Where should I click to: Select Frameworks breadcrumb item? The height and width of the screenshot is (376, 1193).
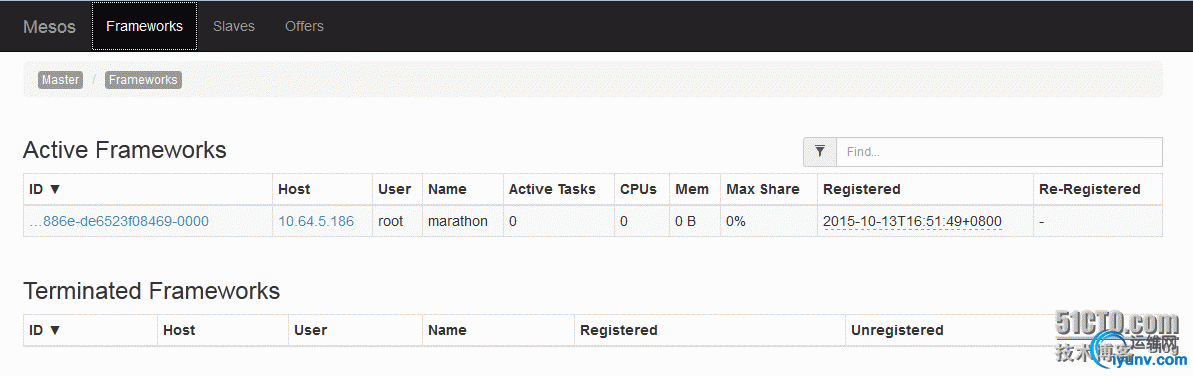tap(143, 80)
